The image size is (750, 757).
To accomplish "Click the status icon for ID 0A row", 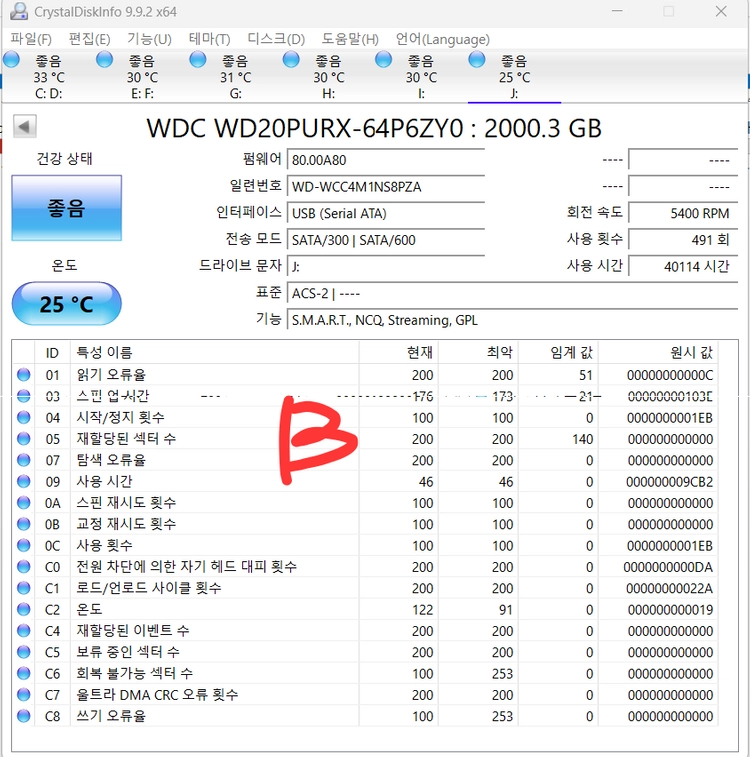I will 23,503.
